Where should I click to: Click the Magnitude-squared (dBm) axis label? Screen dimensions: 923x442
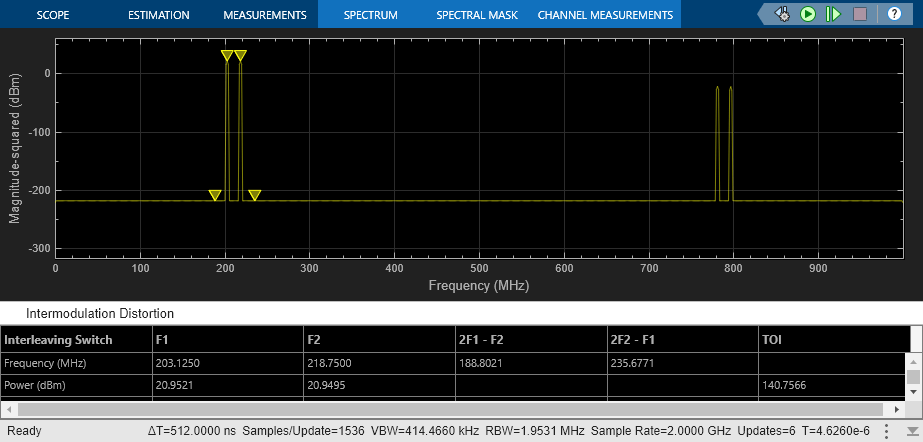[15, 148]
